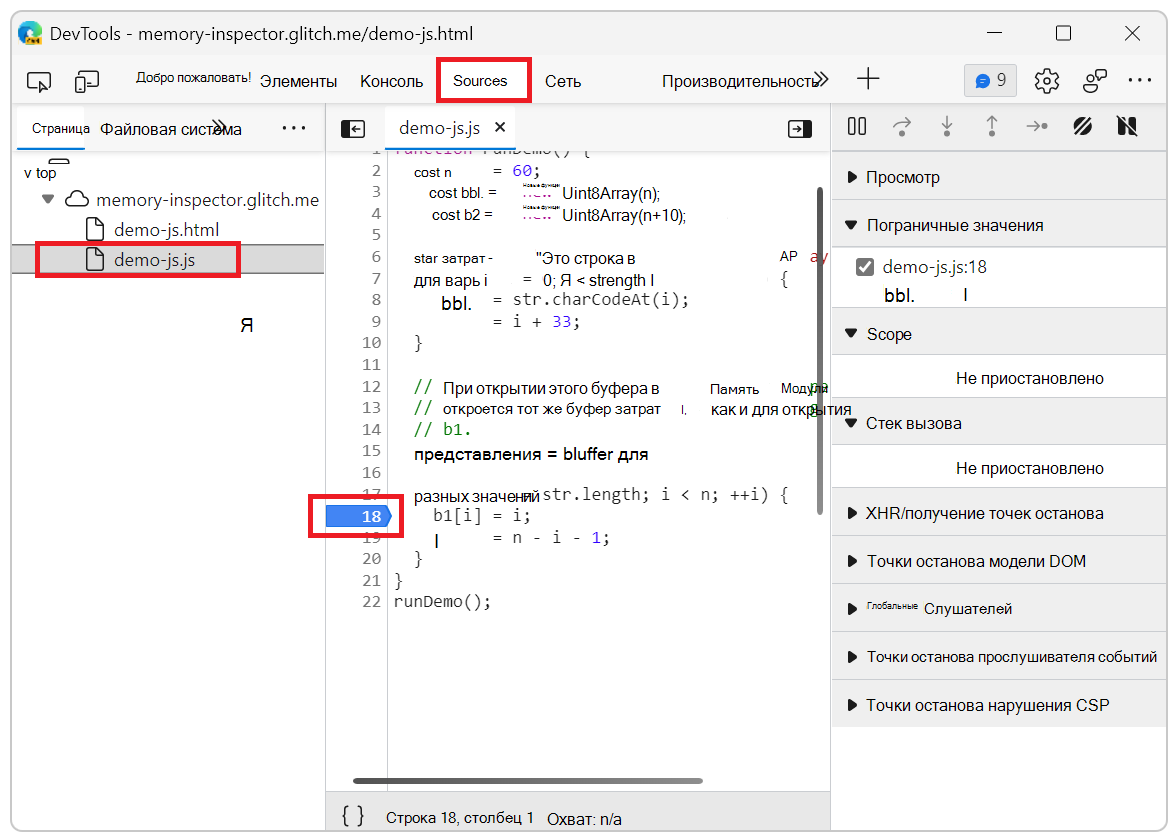
Task: Click the Step out of current function icon
Action: tap(990, 126)
